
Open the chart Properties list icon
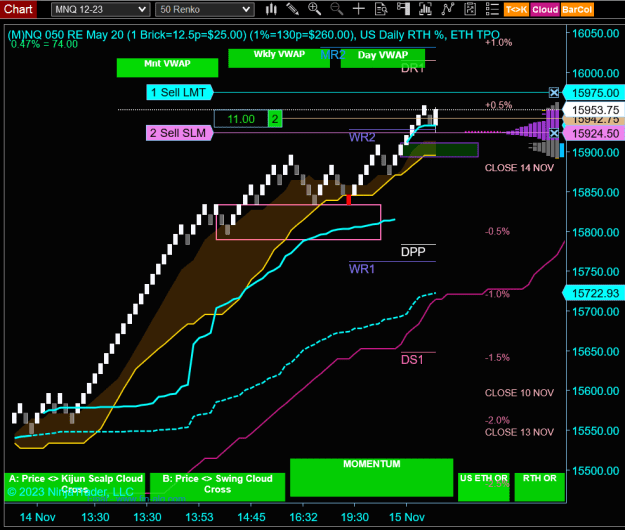point(492,9)
